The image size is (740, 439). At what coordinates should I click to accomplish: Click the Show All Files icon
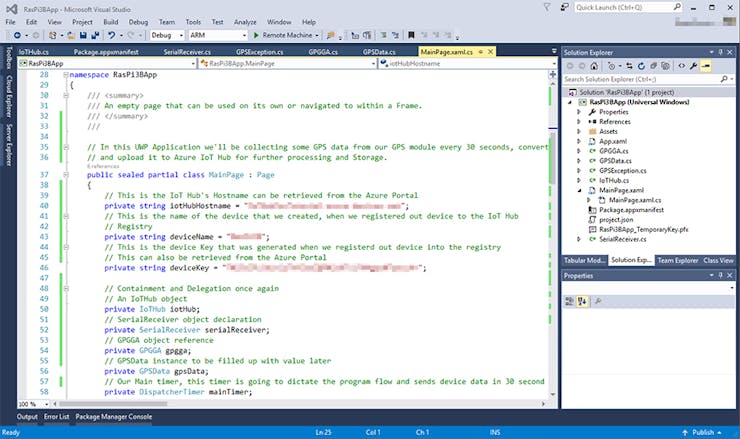(665, 66)
